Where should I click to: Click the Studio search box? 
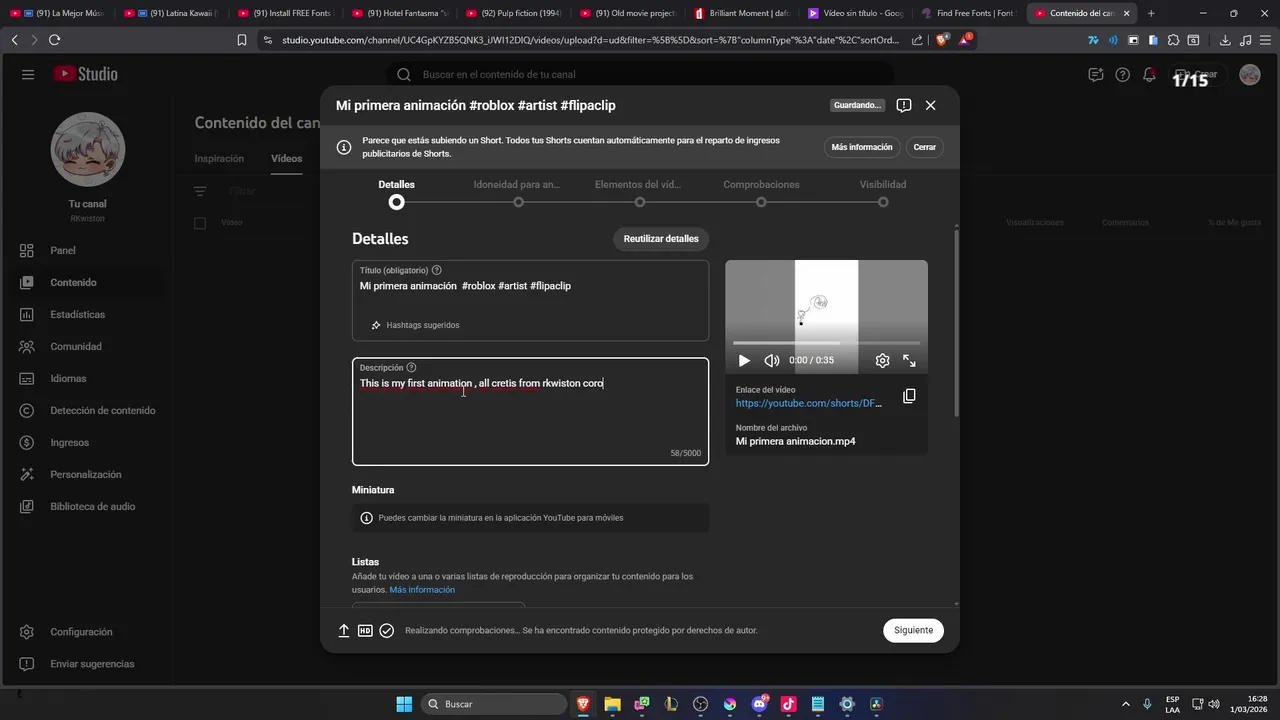tap(640, 74)
